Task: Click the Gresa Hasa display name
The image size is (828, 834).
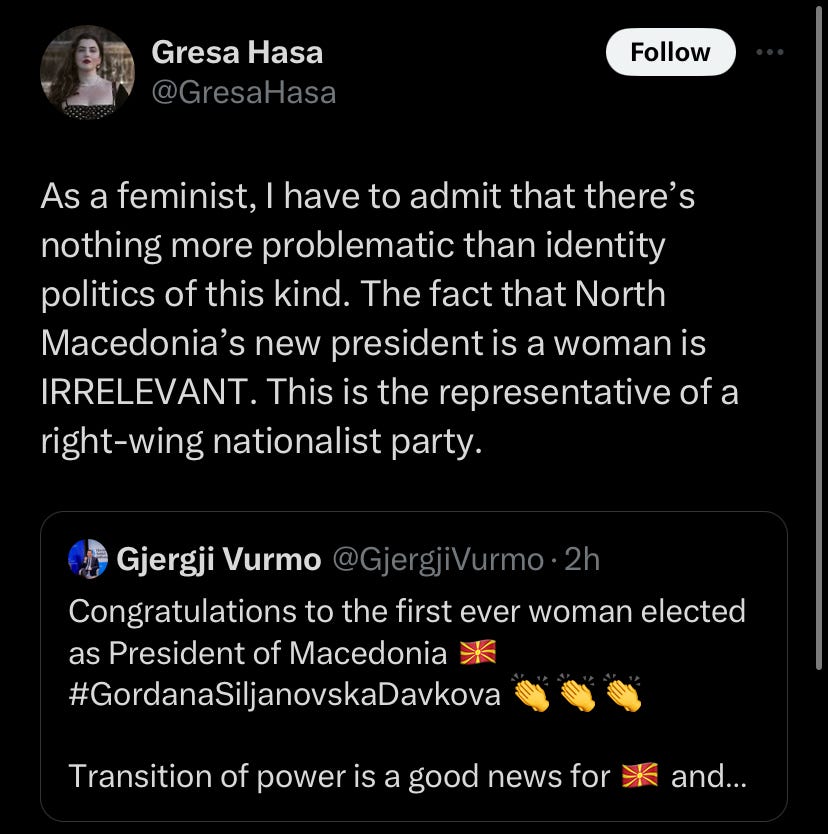Action: [x=237, y=52]
